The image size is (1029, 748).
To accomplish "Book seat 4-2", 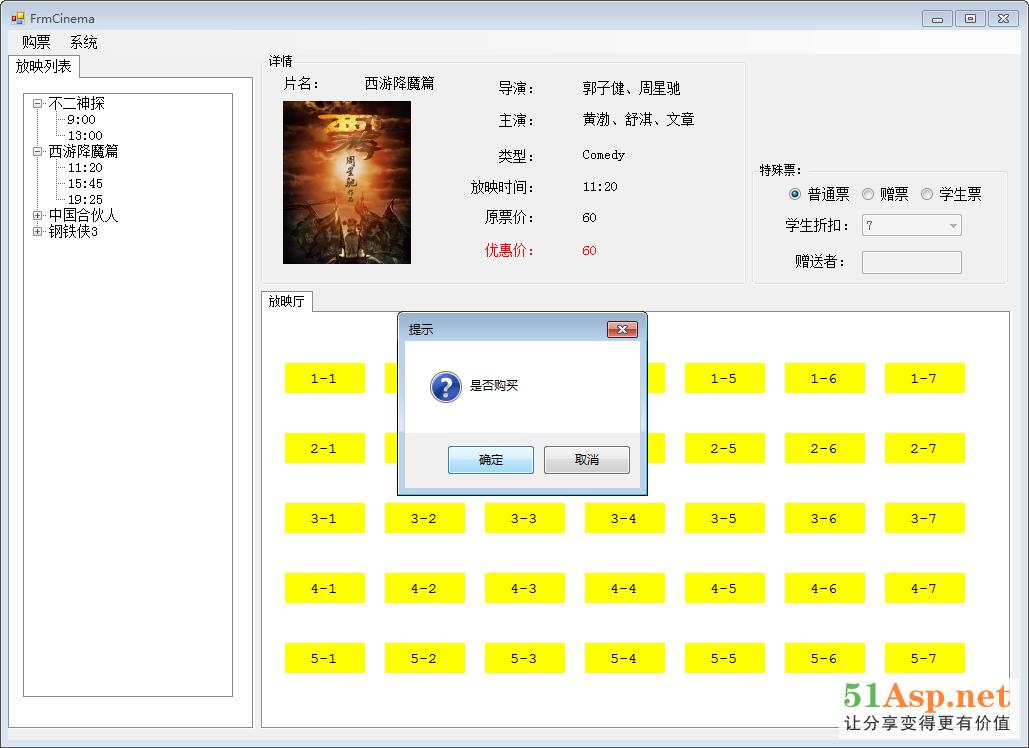I will (425, 588).
